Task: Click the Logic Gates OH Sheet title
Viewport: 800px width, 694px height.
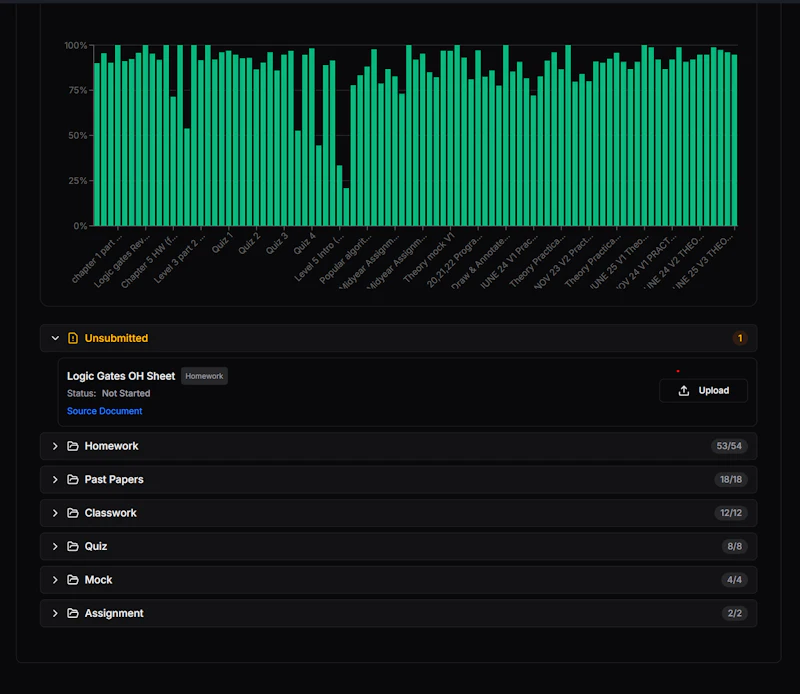Action: click(121, 376)
